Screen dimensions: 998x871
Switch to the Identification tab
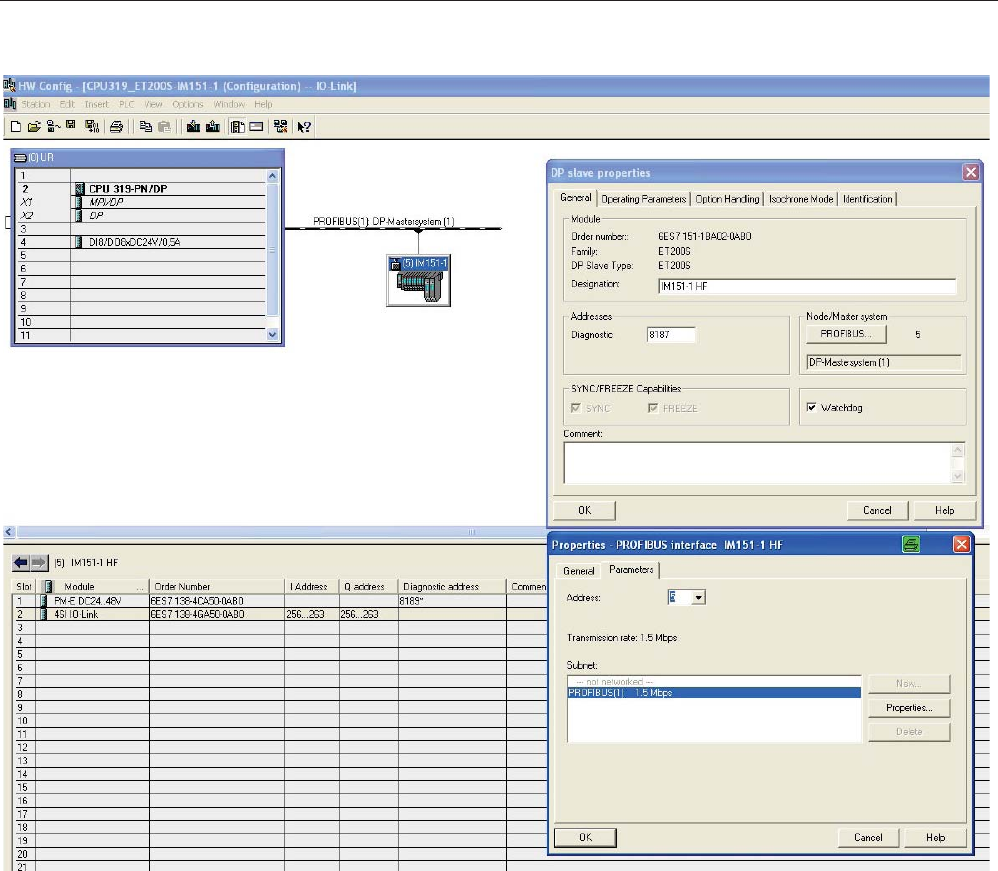[868, 199]
